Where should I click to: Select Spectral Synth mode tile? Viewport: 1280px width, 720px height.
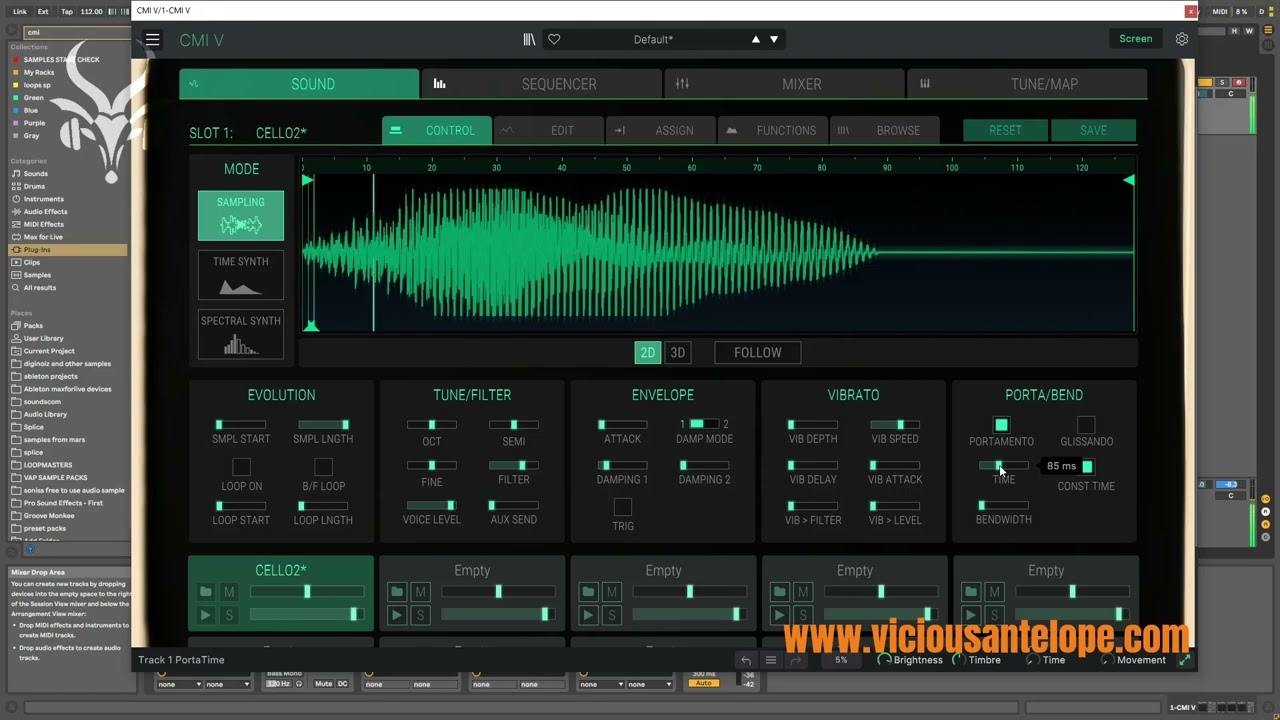coord(241,334)
